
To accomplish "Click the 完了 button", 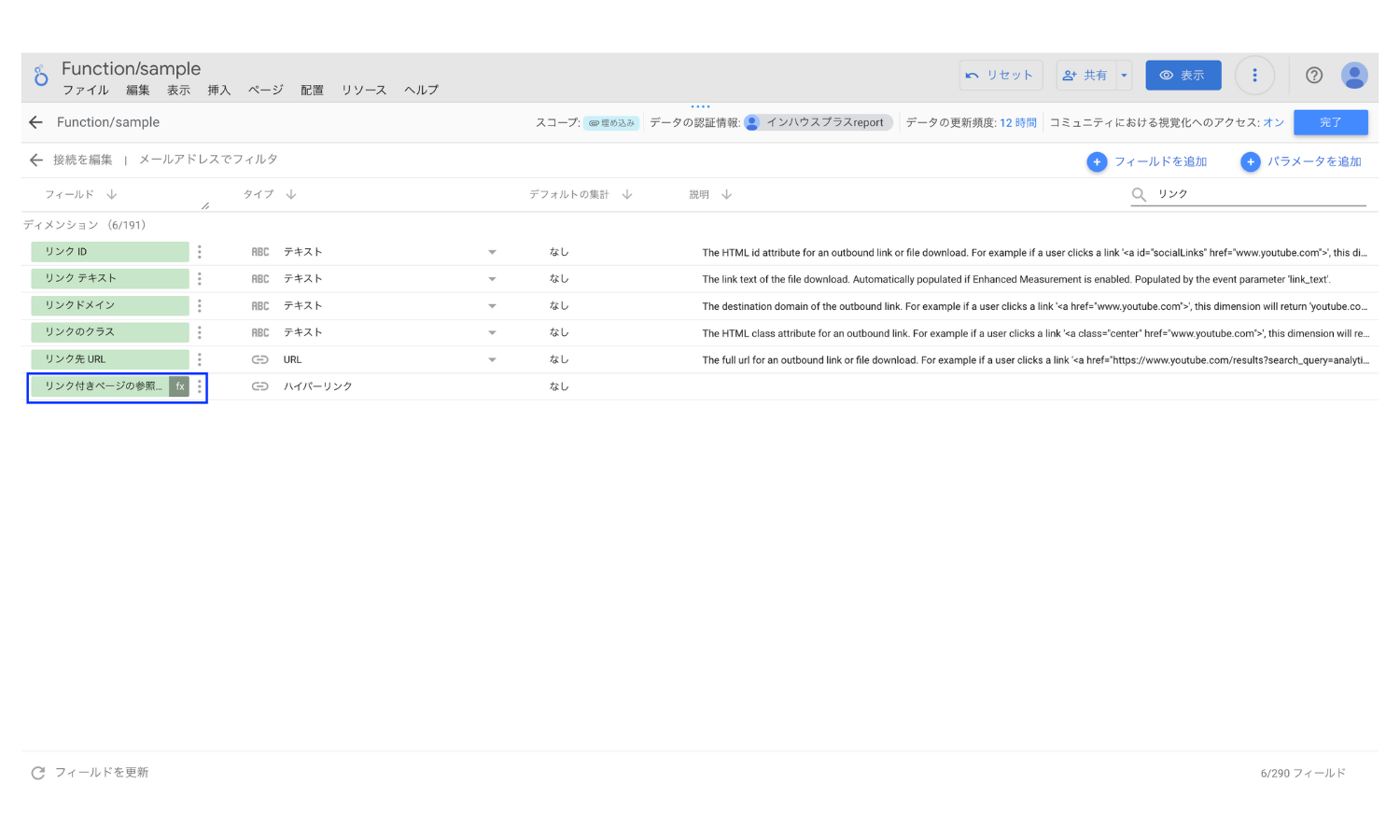I will 1331,122.
